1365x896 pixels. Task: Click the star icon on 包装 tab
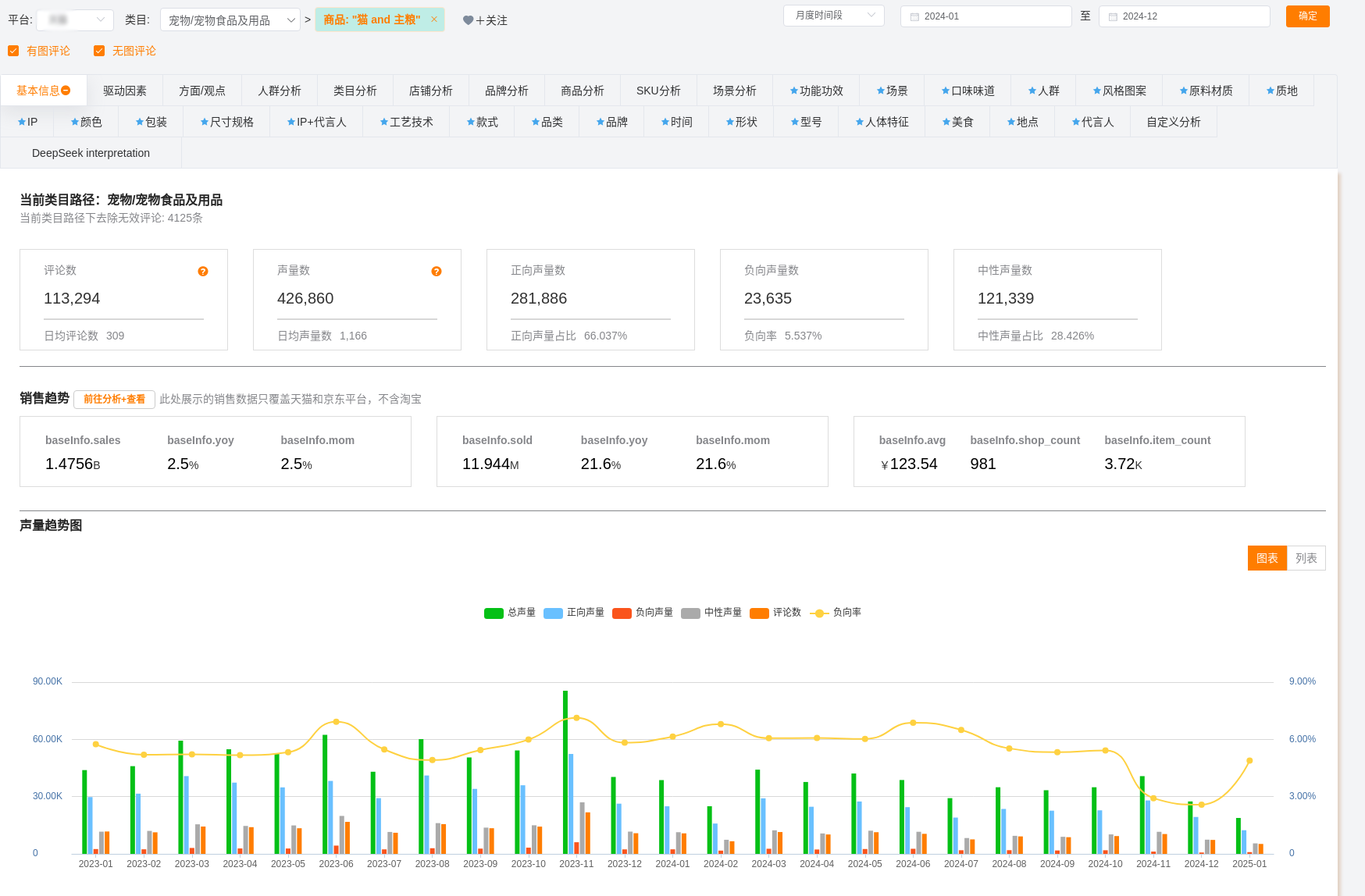coord(140,123)
